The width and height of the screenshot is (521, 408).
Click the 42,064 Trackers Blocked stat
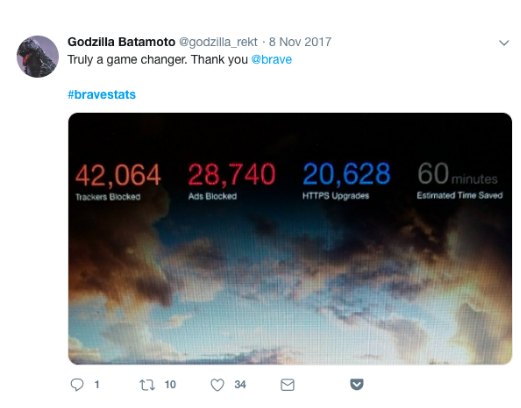point(118,182)
